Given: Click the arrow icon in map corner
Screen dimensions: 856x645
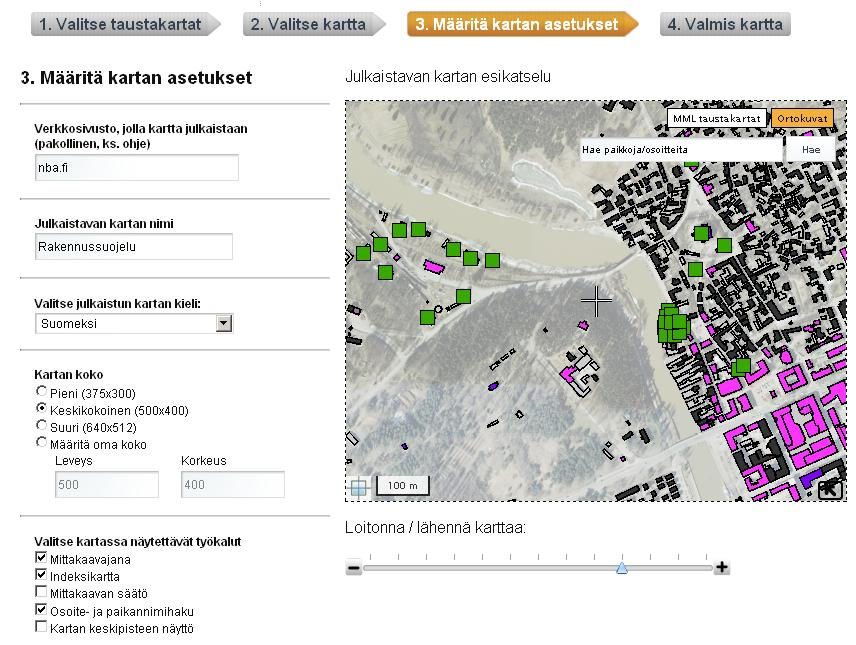Looking at the screenshot, I should [830, 489].
